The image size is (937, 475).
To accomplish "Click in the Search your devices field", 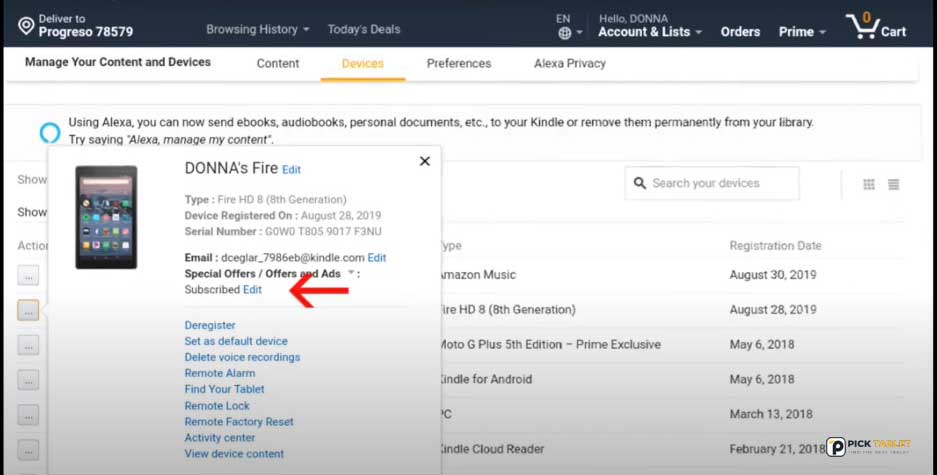I will [x=712, y=183].
